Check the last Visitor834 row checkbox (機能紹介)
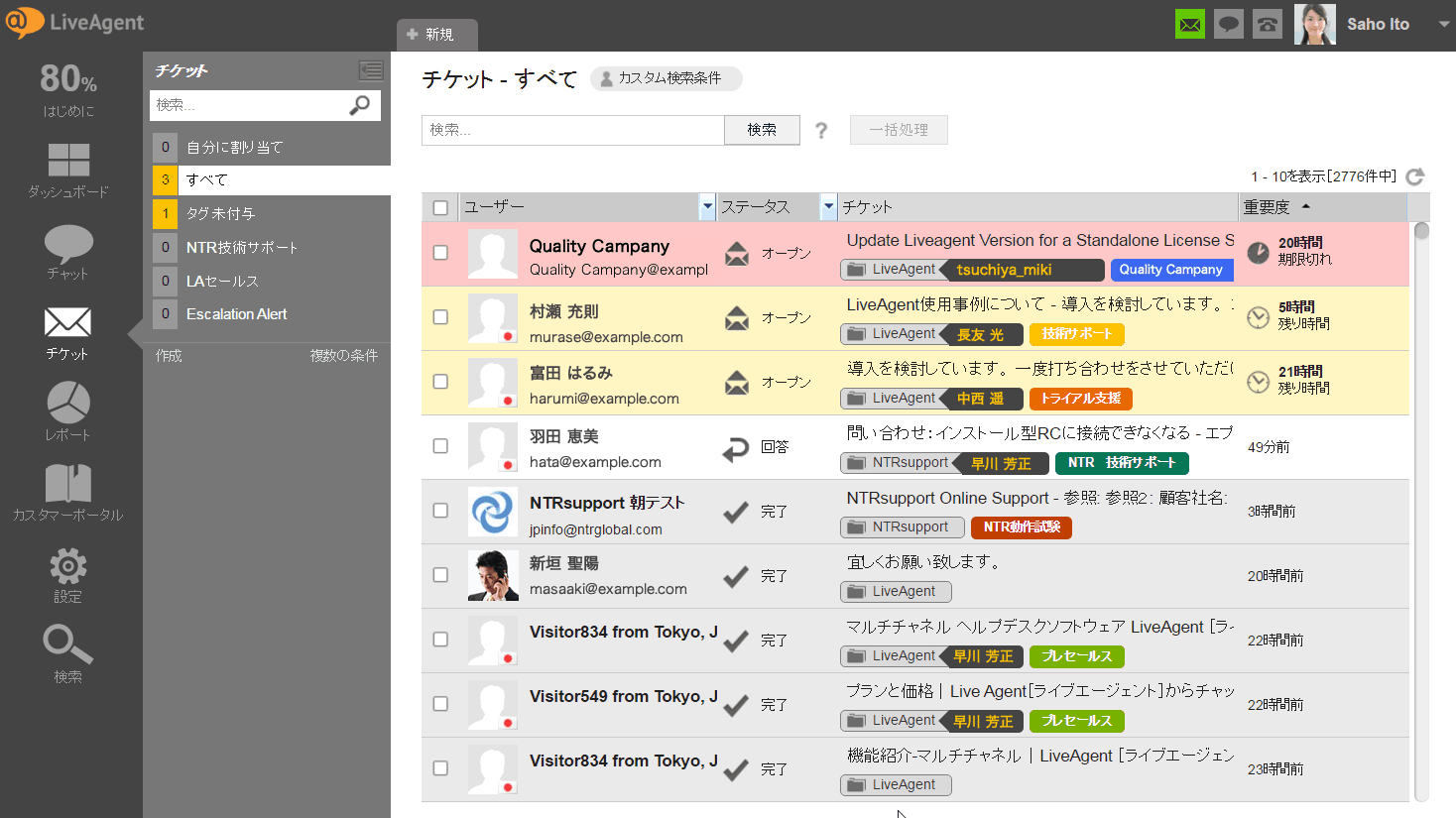 click(441, 768)
